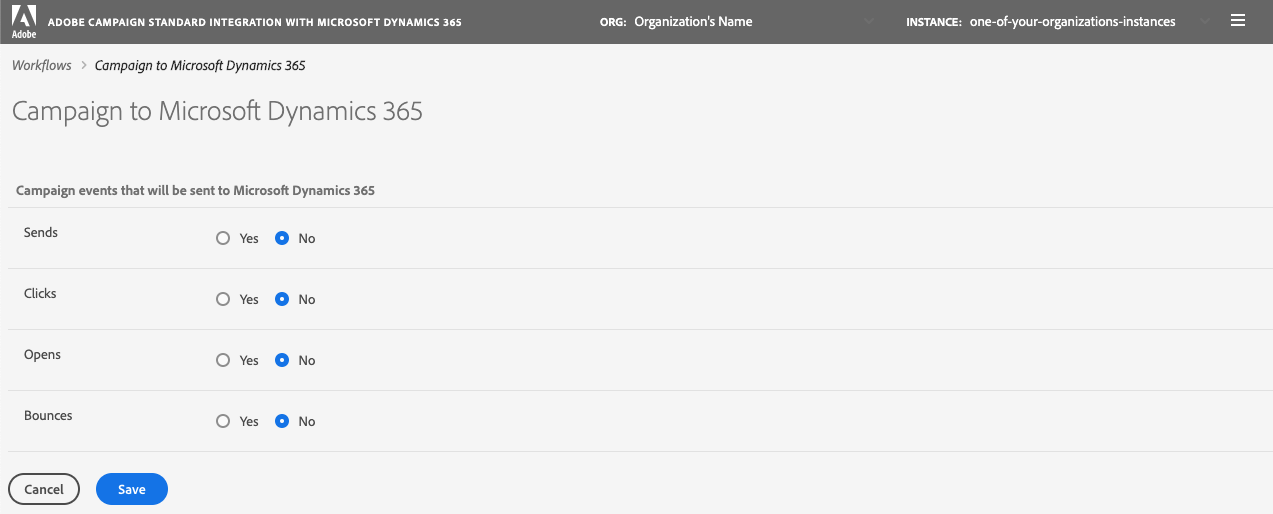
Task: Select No for Sends events
Action: point(282,239)
